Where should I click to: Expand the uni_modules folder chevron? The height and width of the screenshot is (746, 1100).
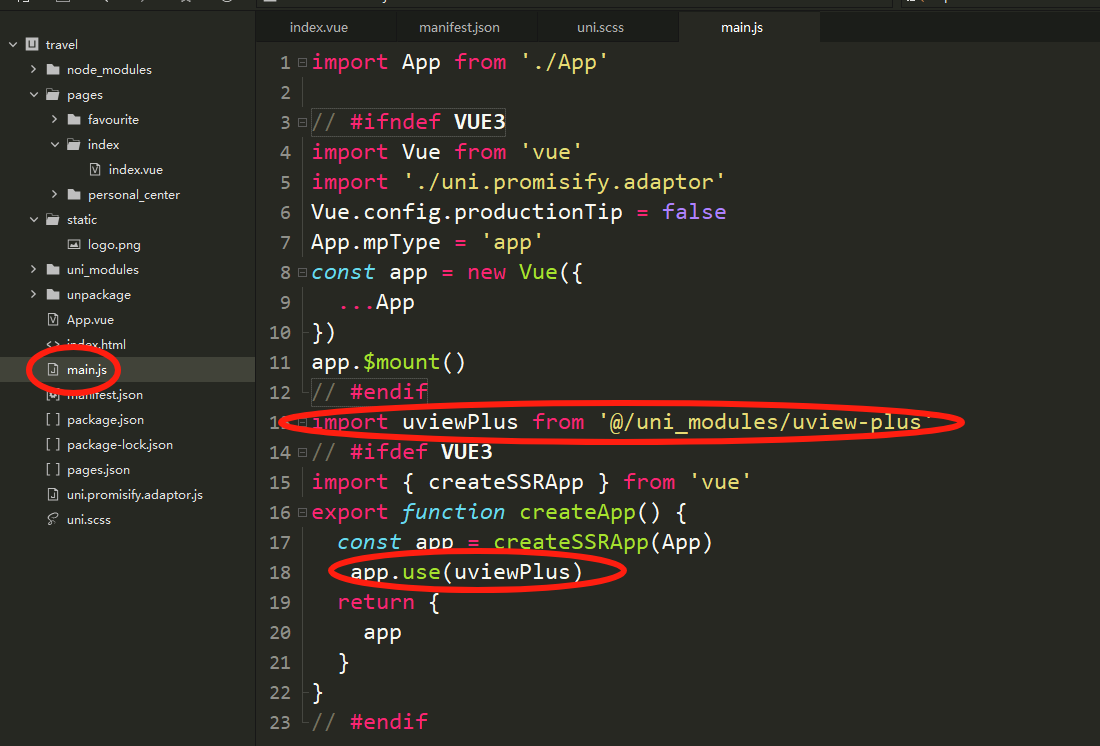click(x=33, y=270)
